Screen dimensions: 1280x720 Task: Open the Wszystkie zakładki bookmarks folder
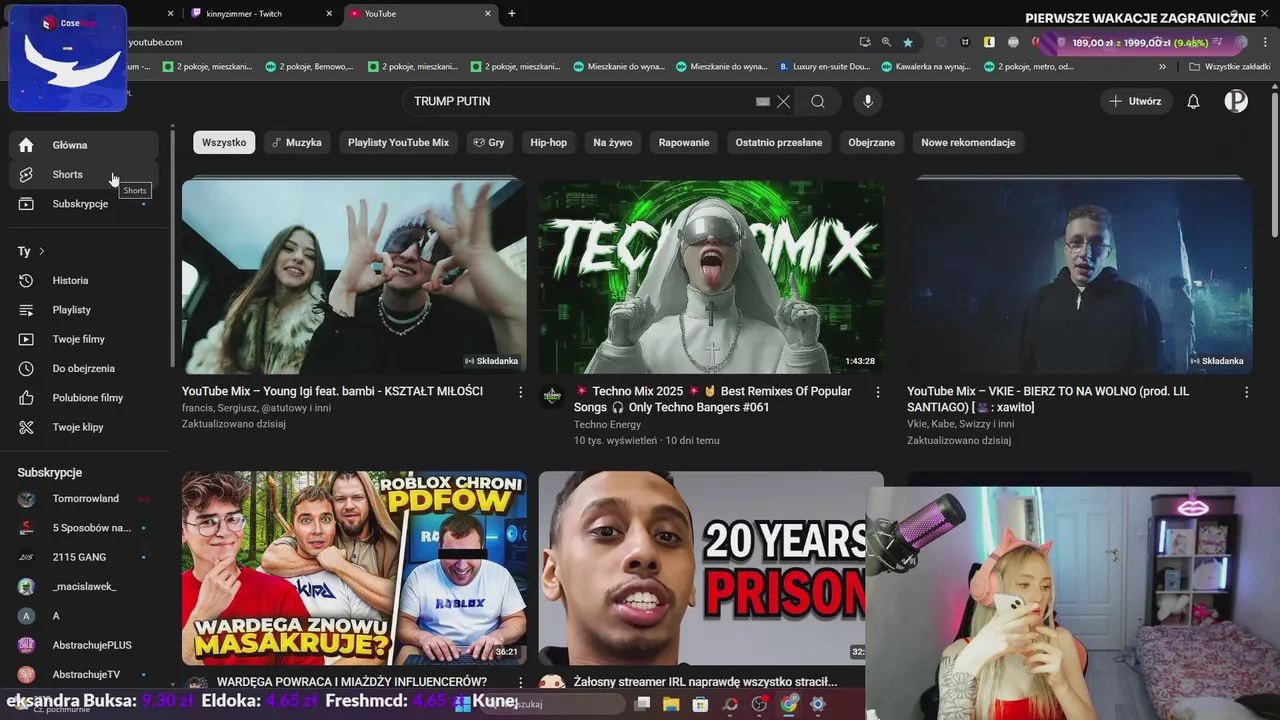click(1230, 67)
